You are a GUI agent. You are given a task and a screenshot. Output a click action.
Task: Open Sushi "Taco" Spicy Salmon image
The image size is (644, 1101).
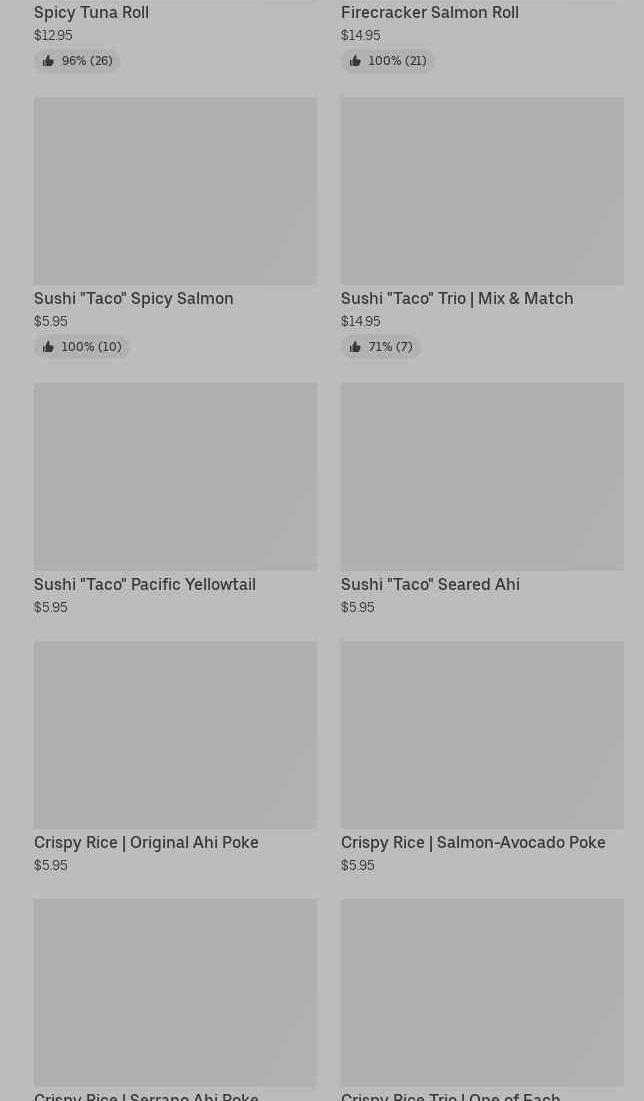pos(176,191)
